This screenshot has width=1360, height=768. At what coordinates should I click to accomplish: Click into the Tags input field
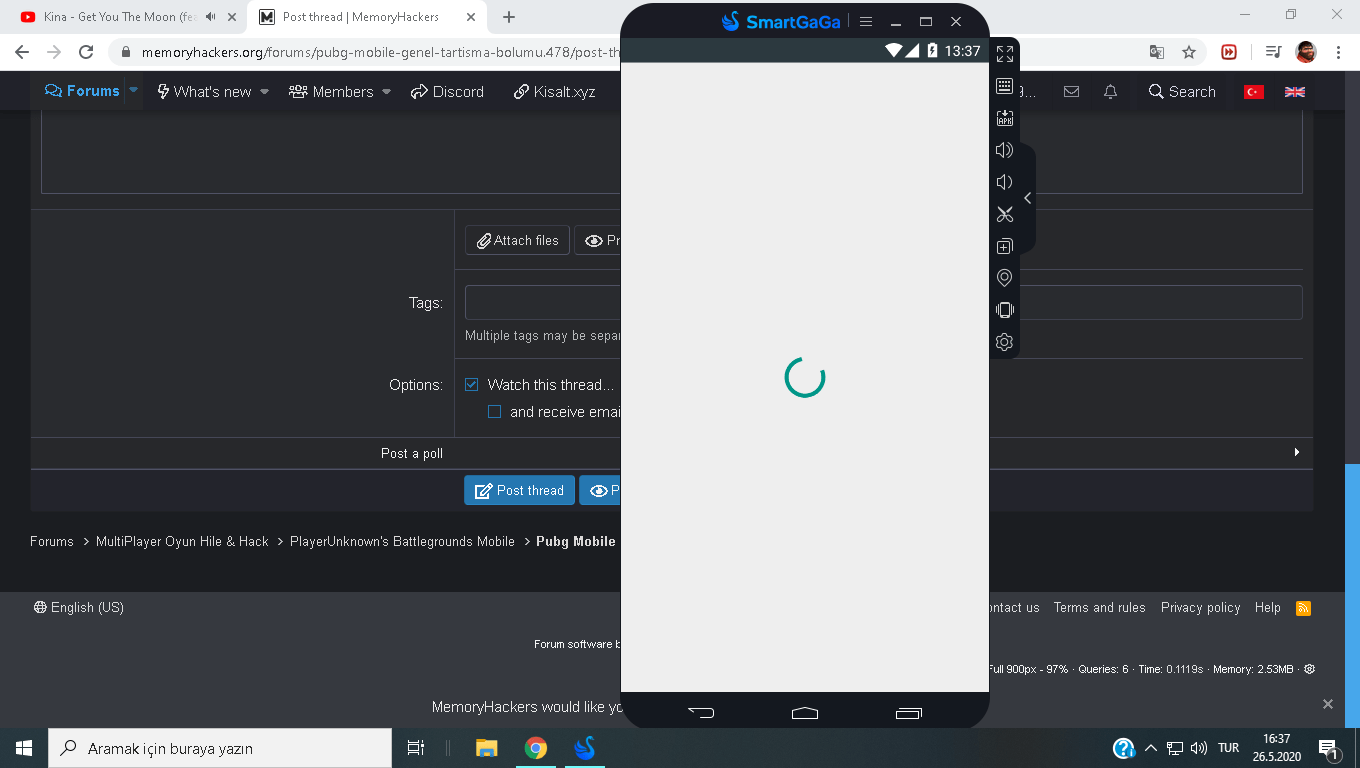click(884, 302)
